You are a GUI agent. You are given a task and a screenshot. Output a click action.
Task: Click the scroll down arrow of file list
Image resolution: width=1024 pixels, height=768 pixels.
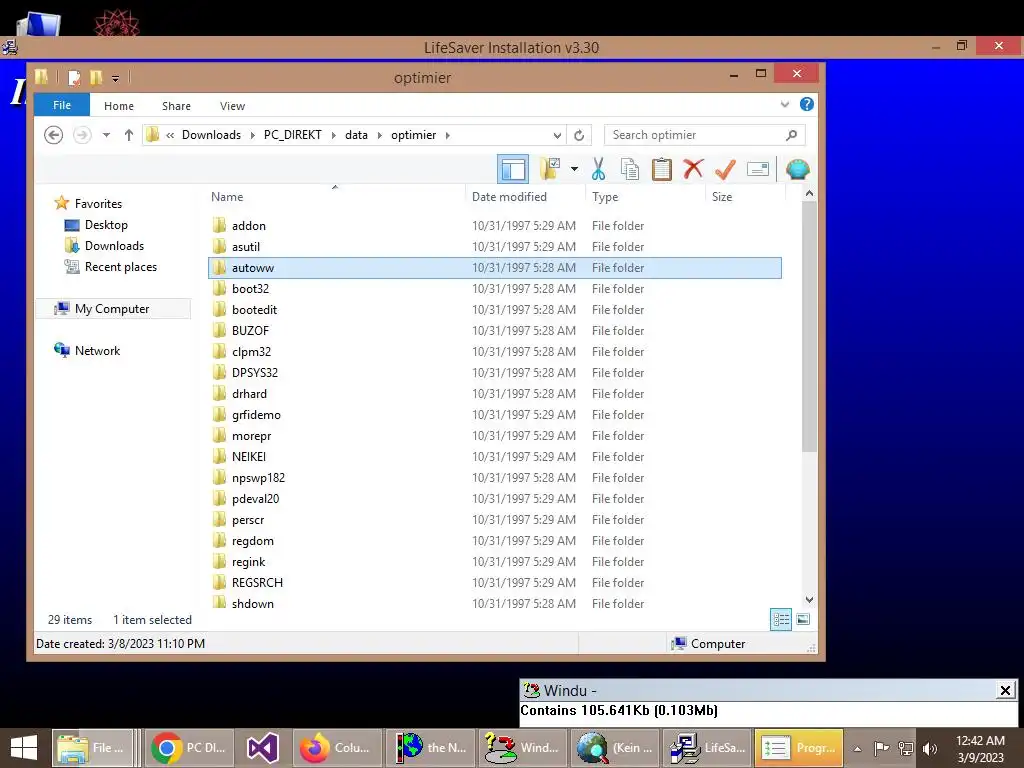pyautogui.click(x=809, y=600)
